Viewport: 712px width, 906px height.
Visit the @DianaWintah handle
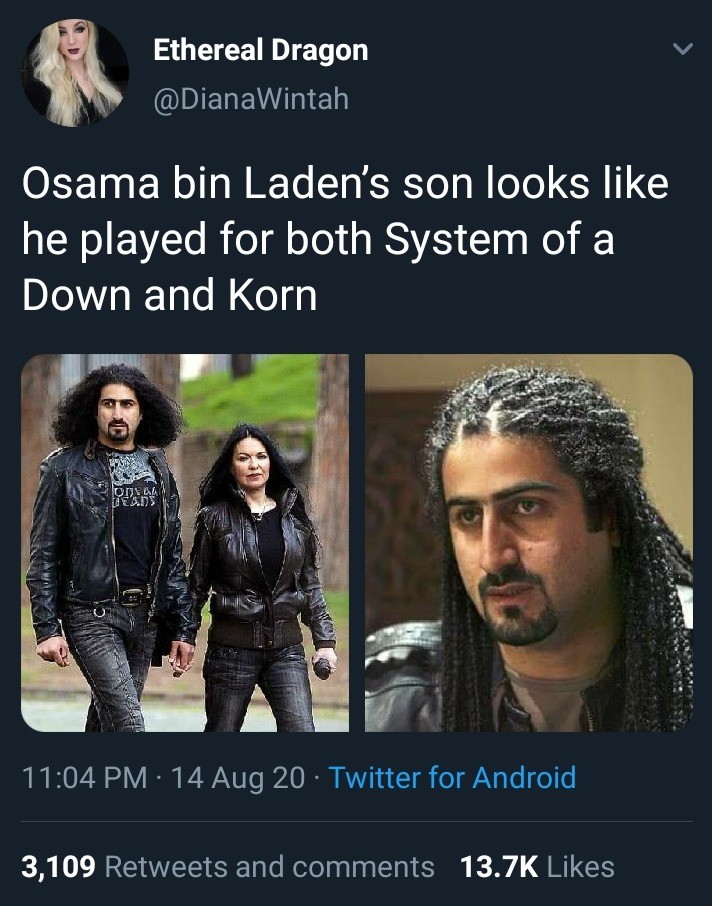[251, 98]
